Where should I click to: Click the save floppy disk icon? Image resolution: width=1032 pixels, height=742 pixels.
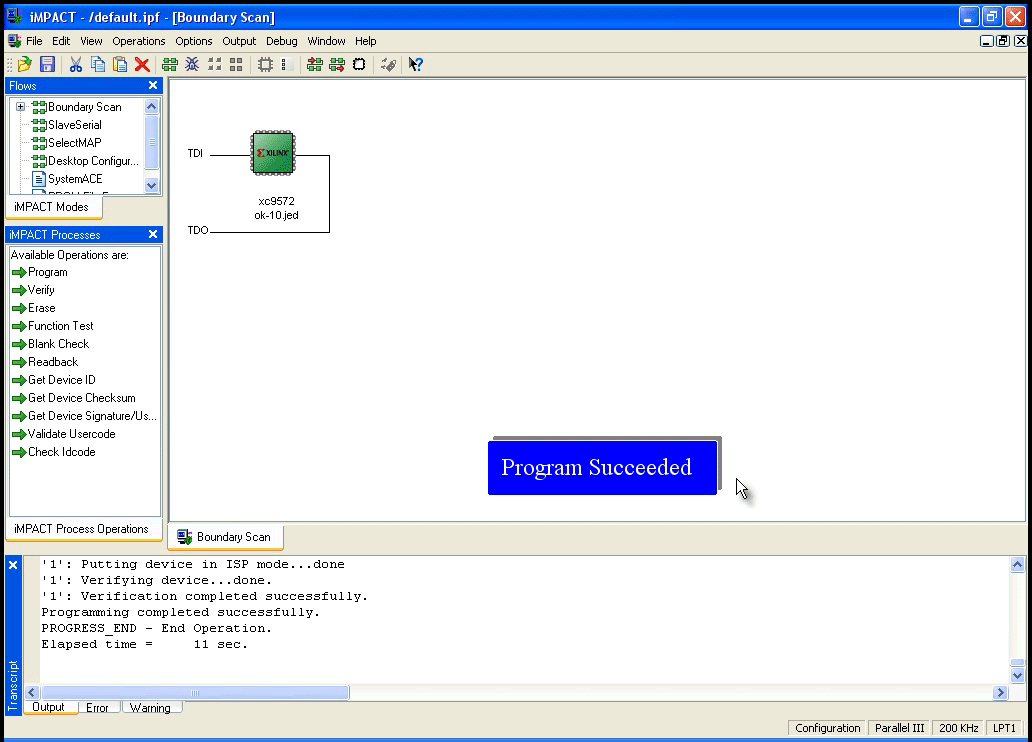click(47, 64)
